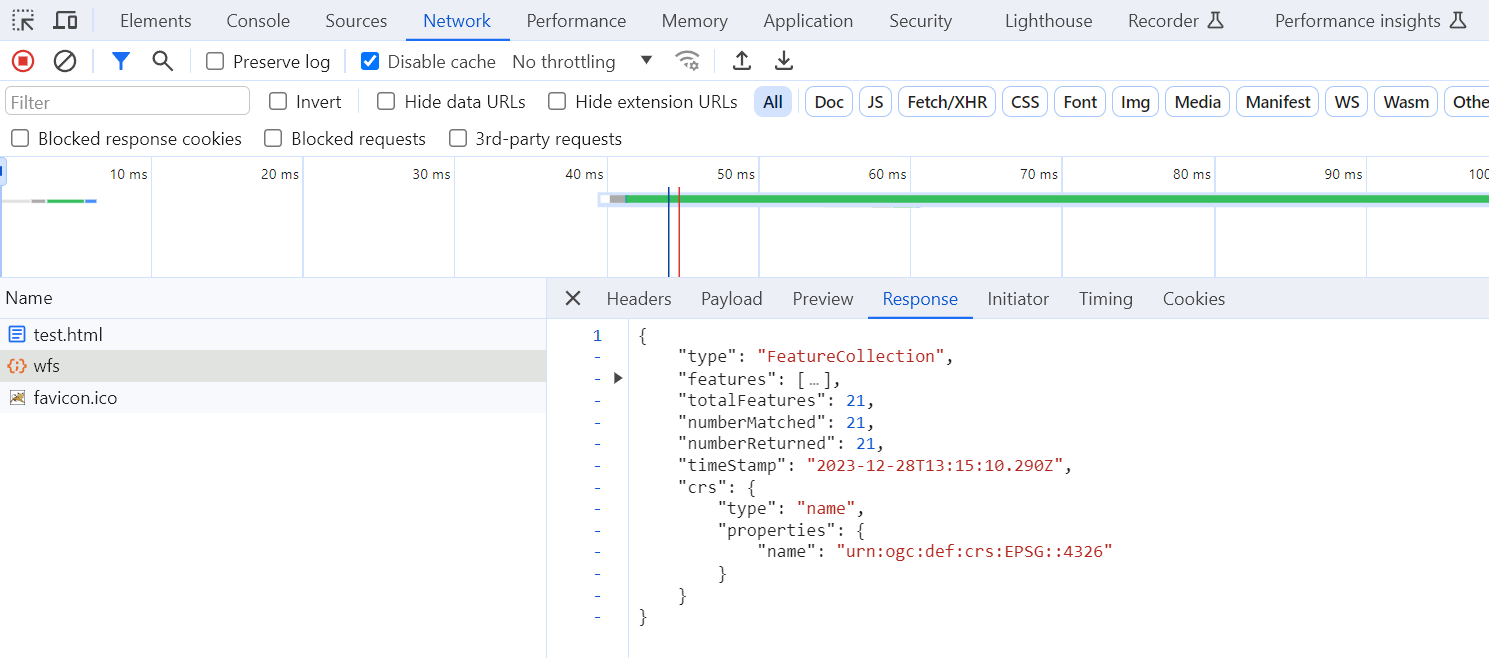This screenshot has height=658, width=1489.
Task: Click the "FeatureCollection" value in response
Action: tap(851, 356)
